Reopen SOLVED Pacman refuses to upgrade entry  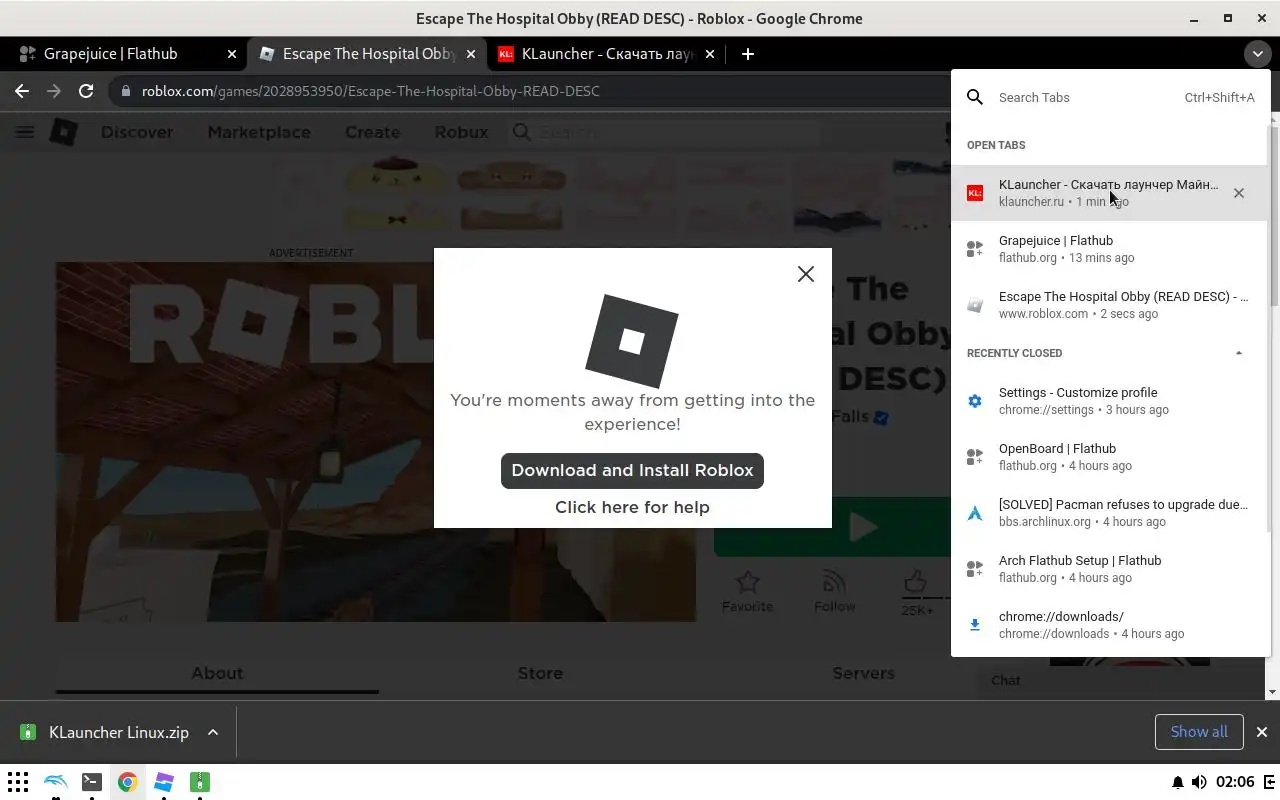1109,513
